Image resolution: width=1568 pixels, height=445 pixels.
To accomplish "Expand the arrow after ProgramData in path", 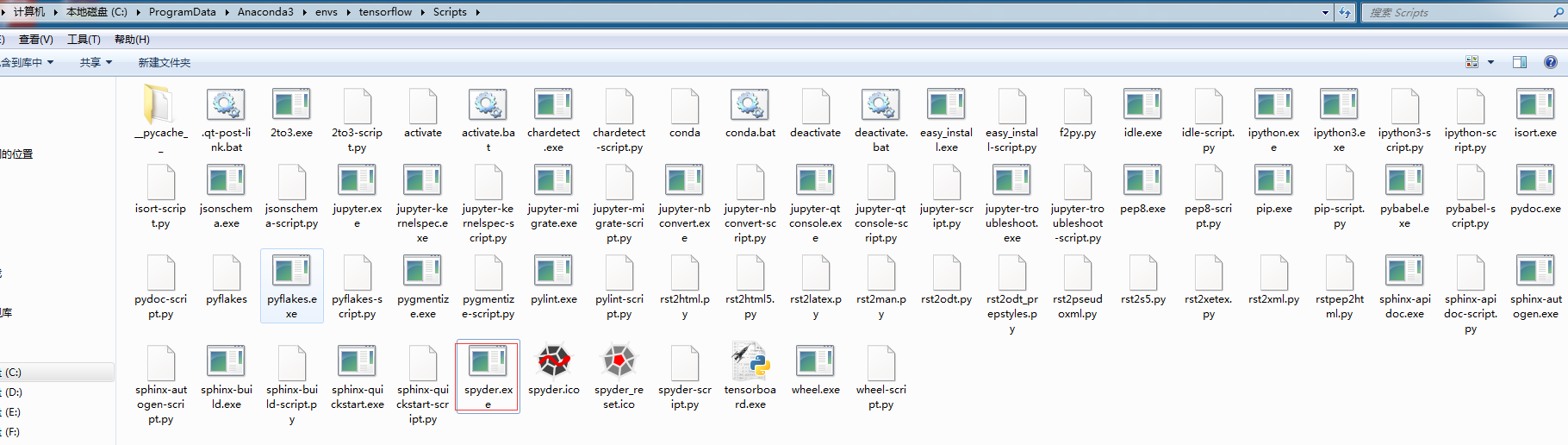I will [x=227, y=12].
